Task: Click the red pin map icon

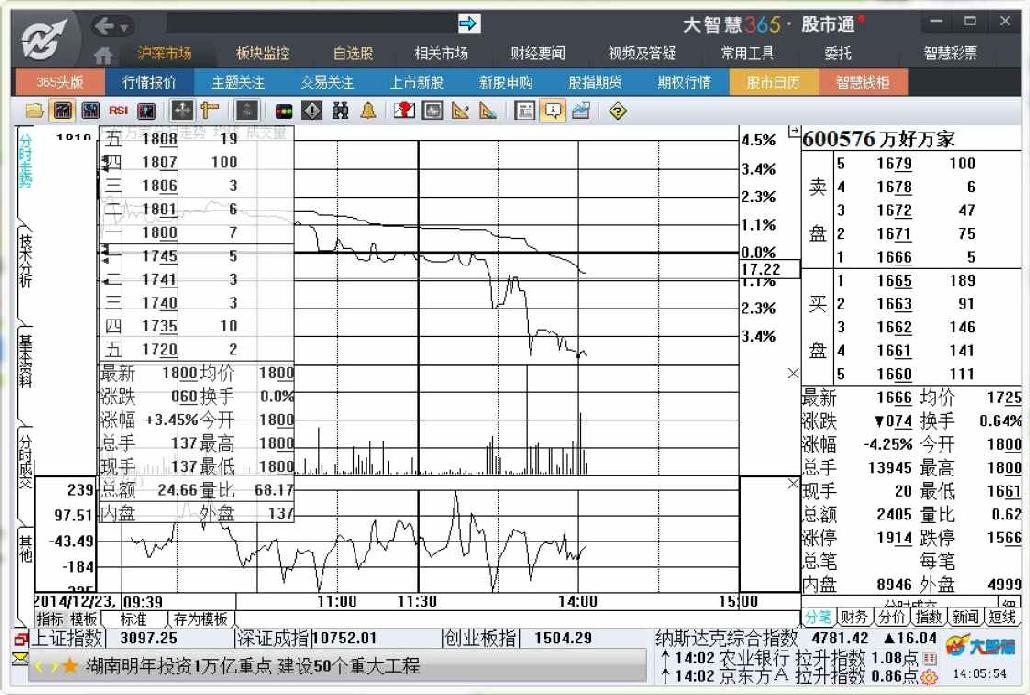Action: 404,110
